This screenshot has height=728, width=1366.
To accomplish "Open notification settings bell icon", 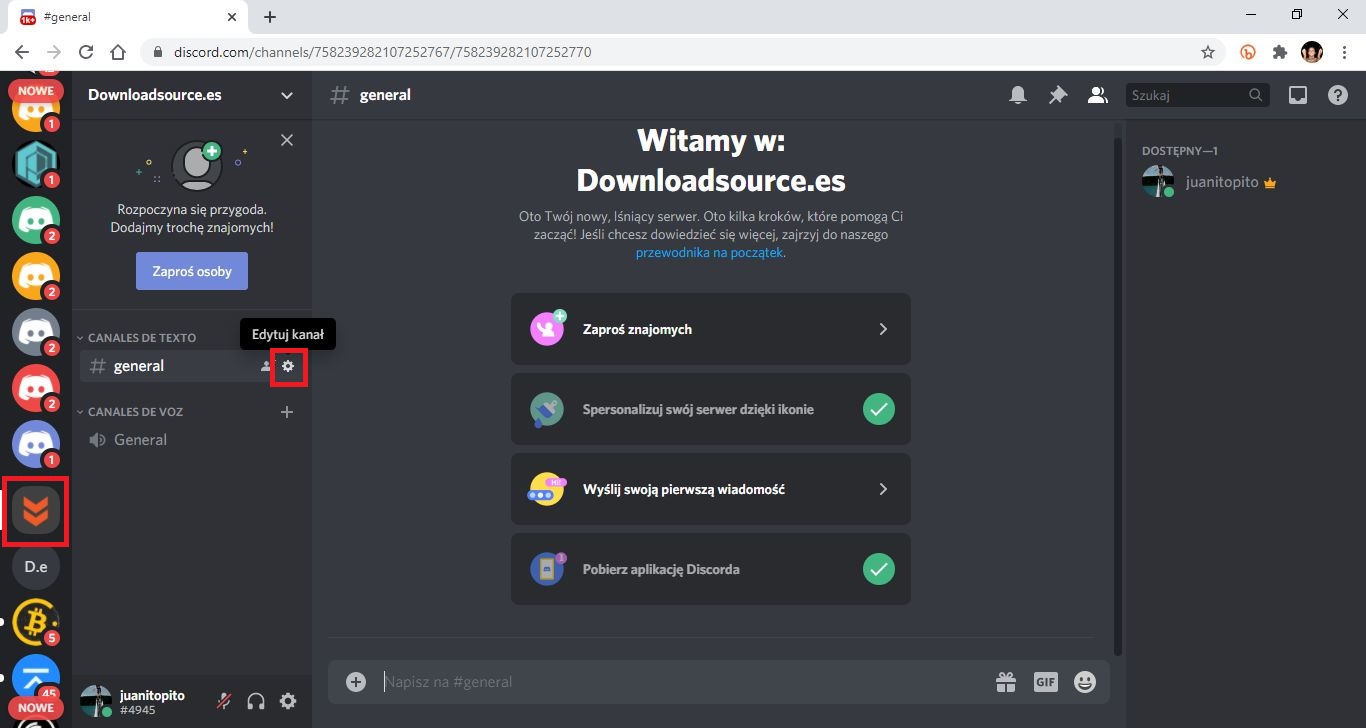I will tap(1018, 95).
